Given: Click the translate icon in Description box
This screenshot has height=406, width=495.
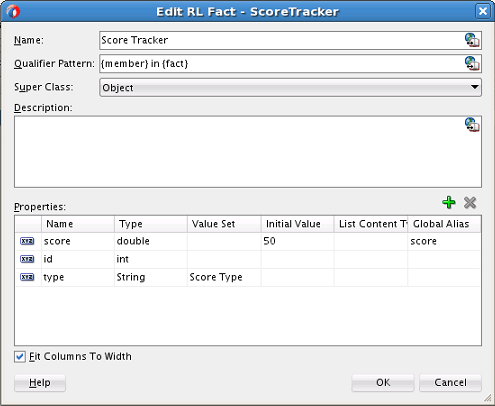Looking at the screenshot, I should (472, 125).
